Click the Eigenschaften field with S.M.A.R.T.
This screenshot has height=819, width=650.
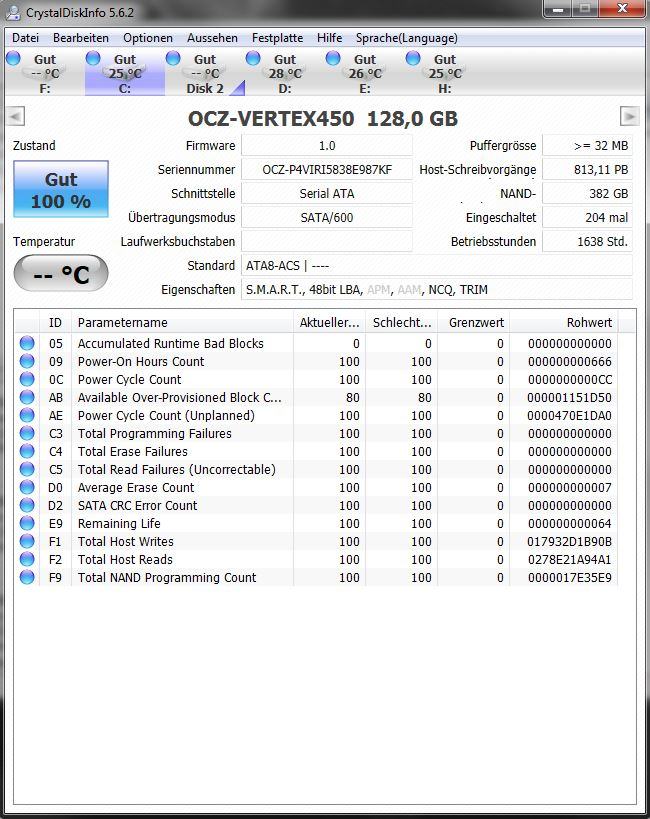(437, 290)
